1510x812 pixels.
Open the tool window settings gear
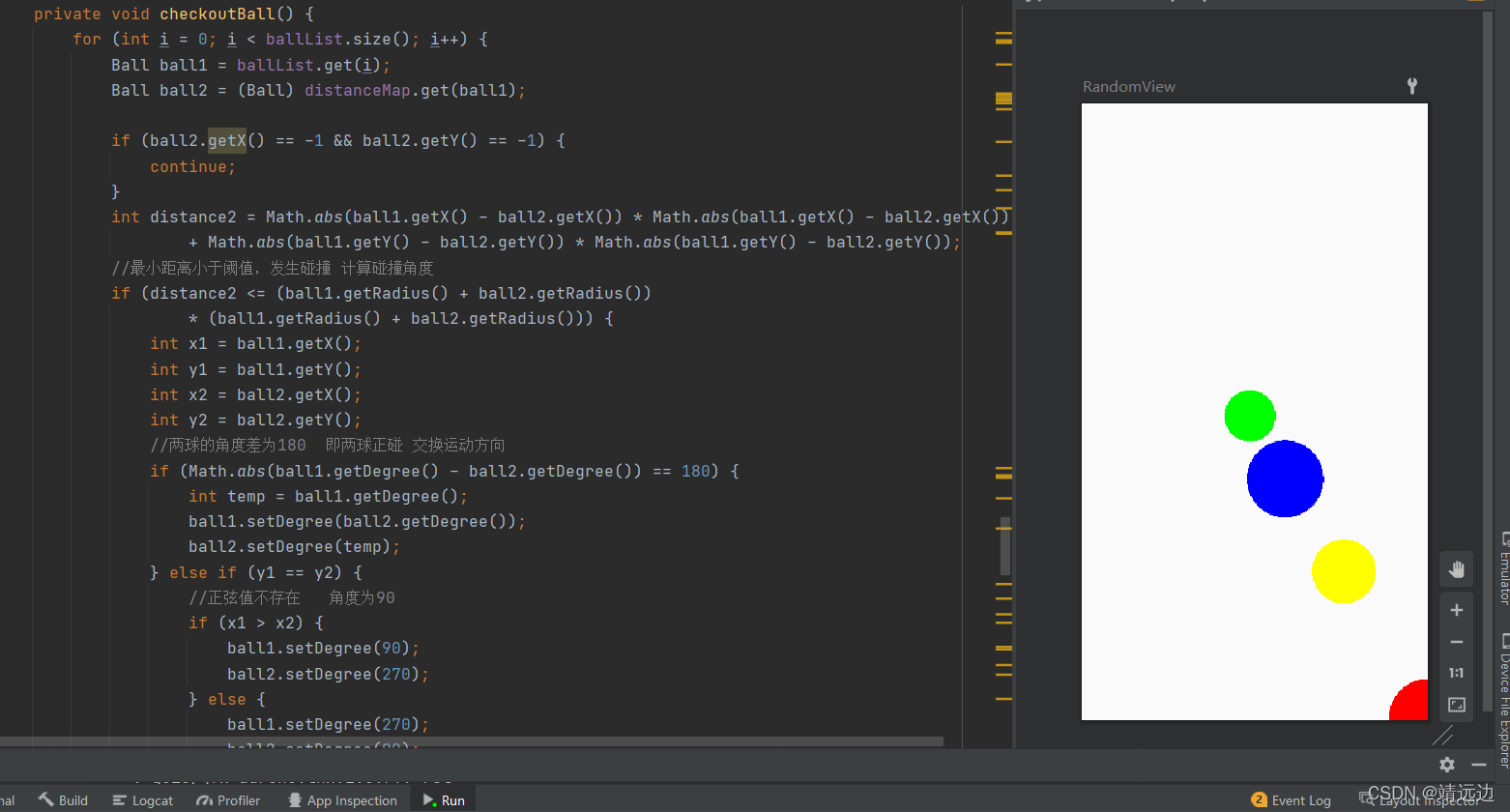click(1446, 765)
